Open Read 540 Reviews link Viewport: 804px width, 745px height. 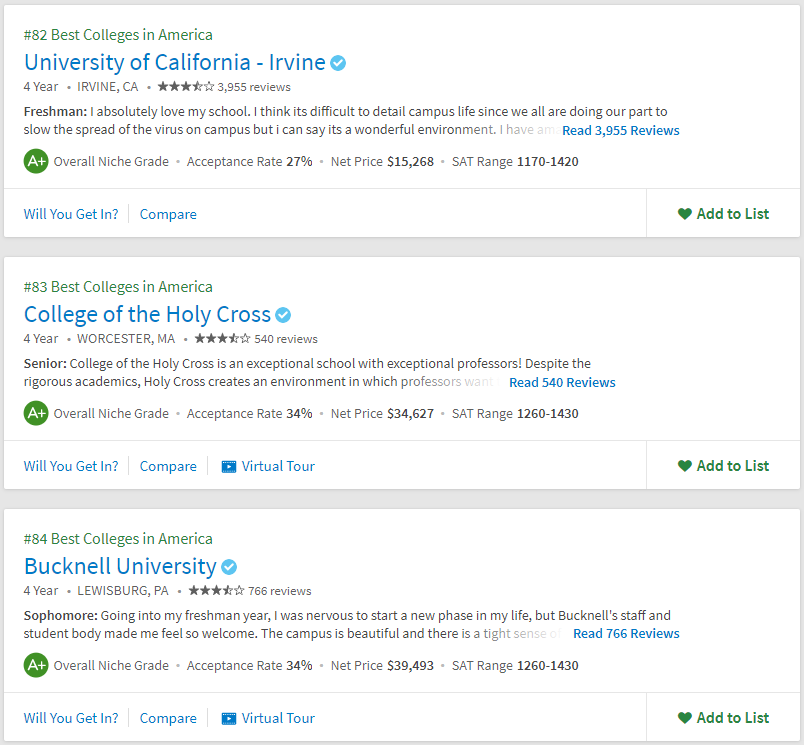(x=562, y=382)
